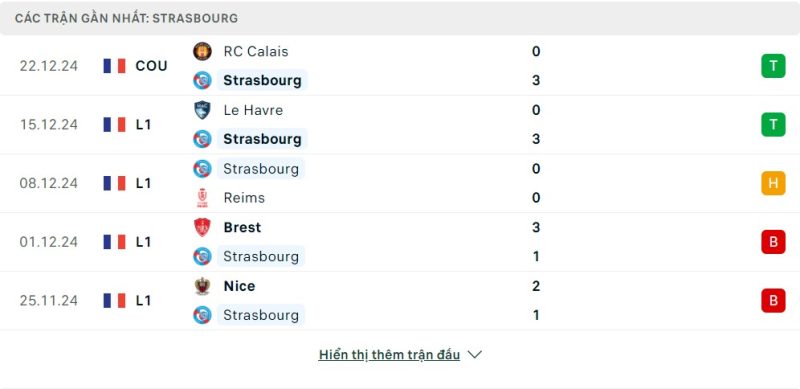Click 'Các trận gần nhất: Strasbourg' header
Viewport: 800px width, 389px height.
coord(126,18)
